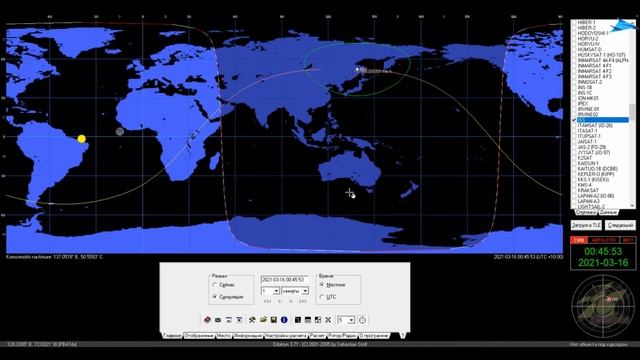640x360 pixels.
Task: Switch to the Настройки расчета tab
Action: pos(286,336)
